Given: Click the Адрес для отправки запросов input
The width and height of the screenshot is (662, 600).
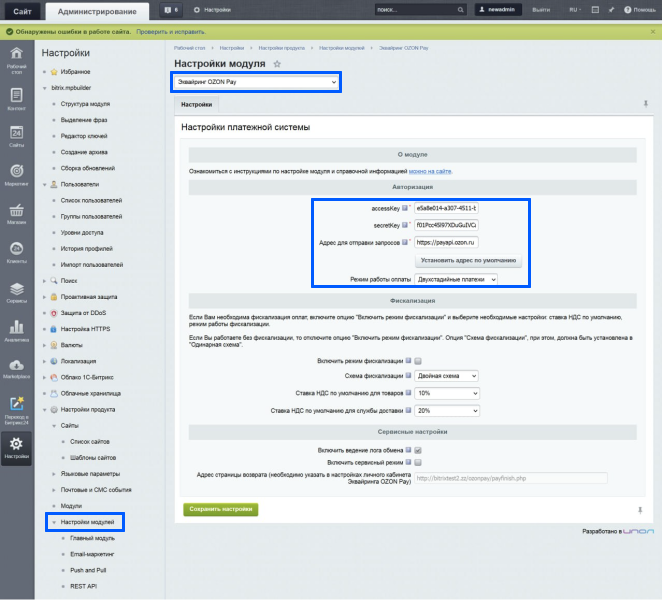Looking at the screenshot, I should [446, 242].
